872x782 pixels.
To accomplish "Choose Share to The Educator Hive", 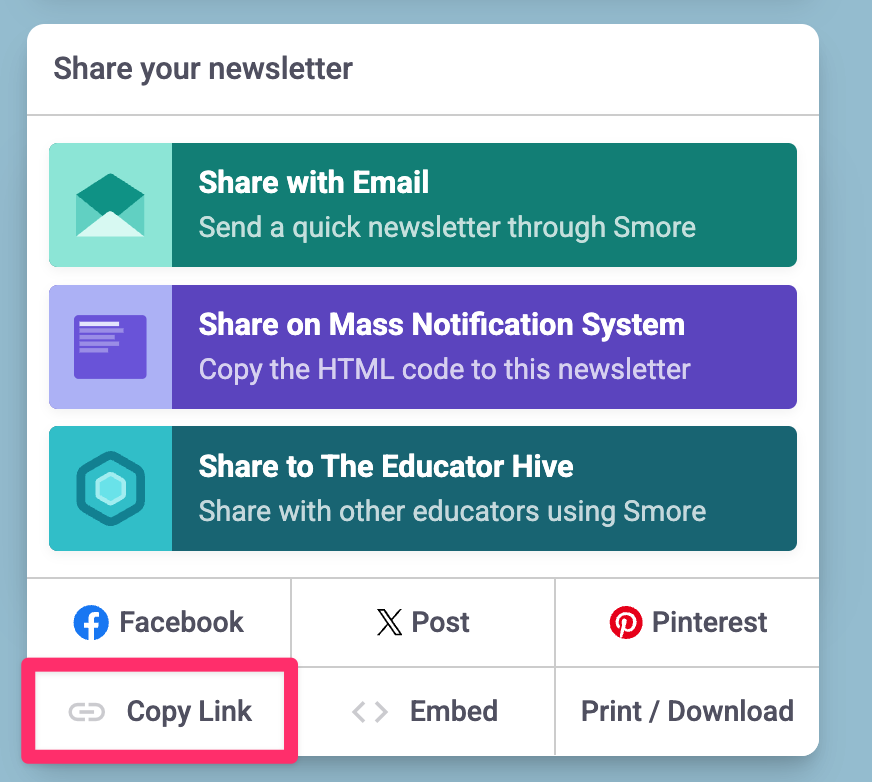I will (x=484, y=489).
